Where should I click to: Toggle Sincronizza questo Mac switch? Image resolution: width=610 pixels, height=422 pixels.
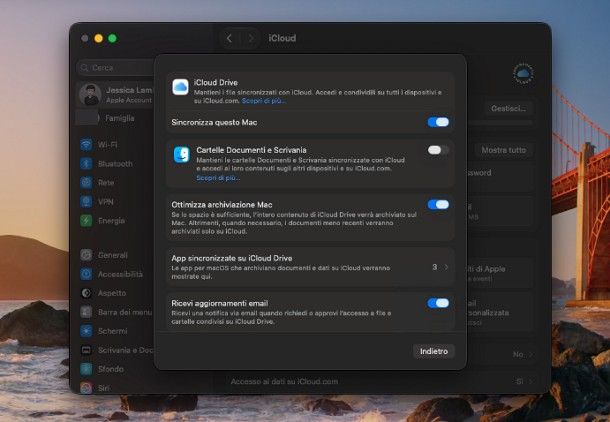tap(438, 122)
